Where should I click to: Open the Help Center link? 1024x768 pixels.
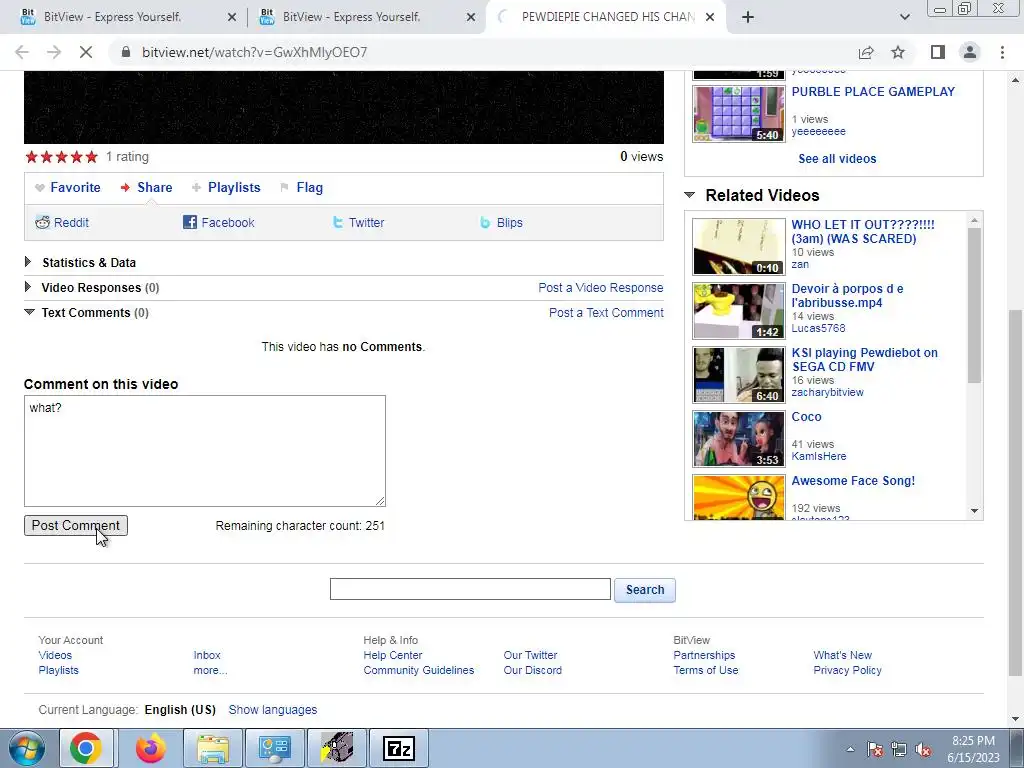point(392,655)
